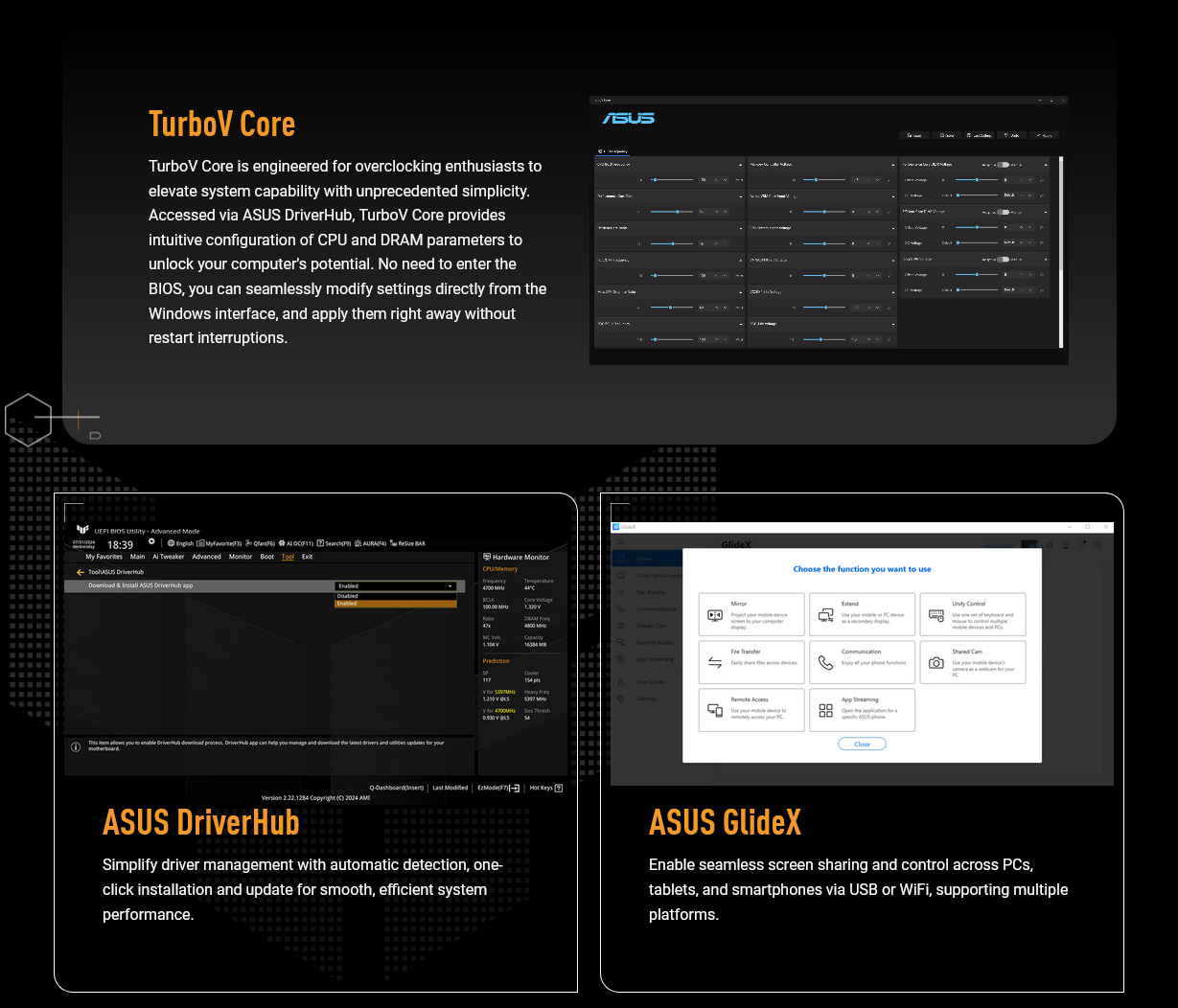Close the GlideX function chooser dialog

point(863,744)
